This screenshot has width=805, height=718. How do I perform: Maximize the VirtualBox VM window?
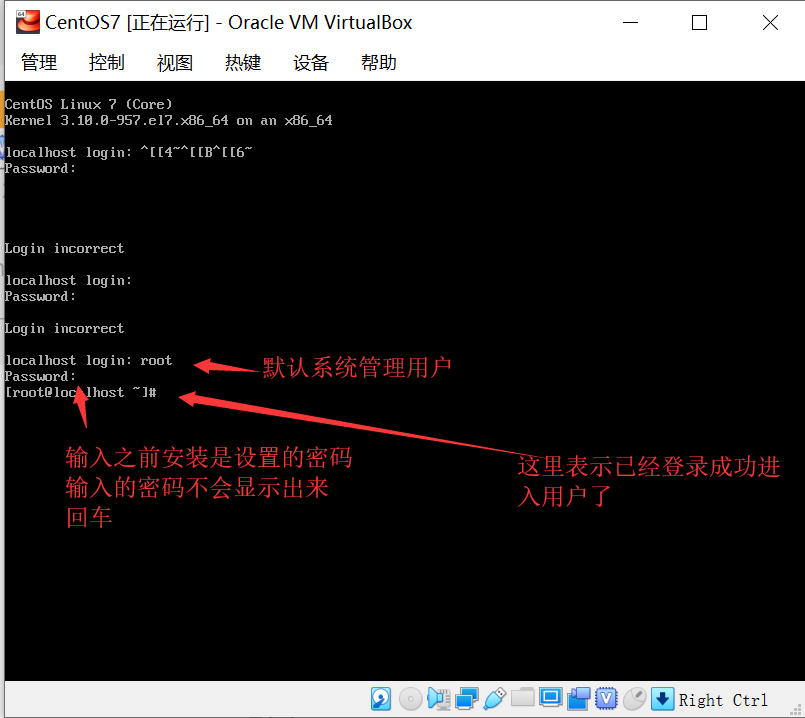pos(699,23)
